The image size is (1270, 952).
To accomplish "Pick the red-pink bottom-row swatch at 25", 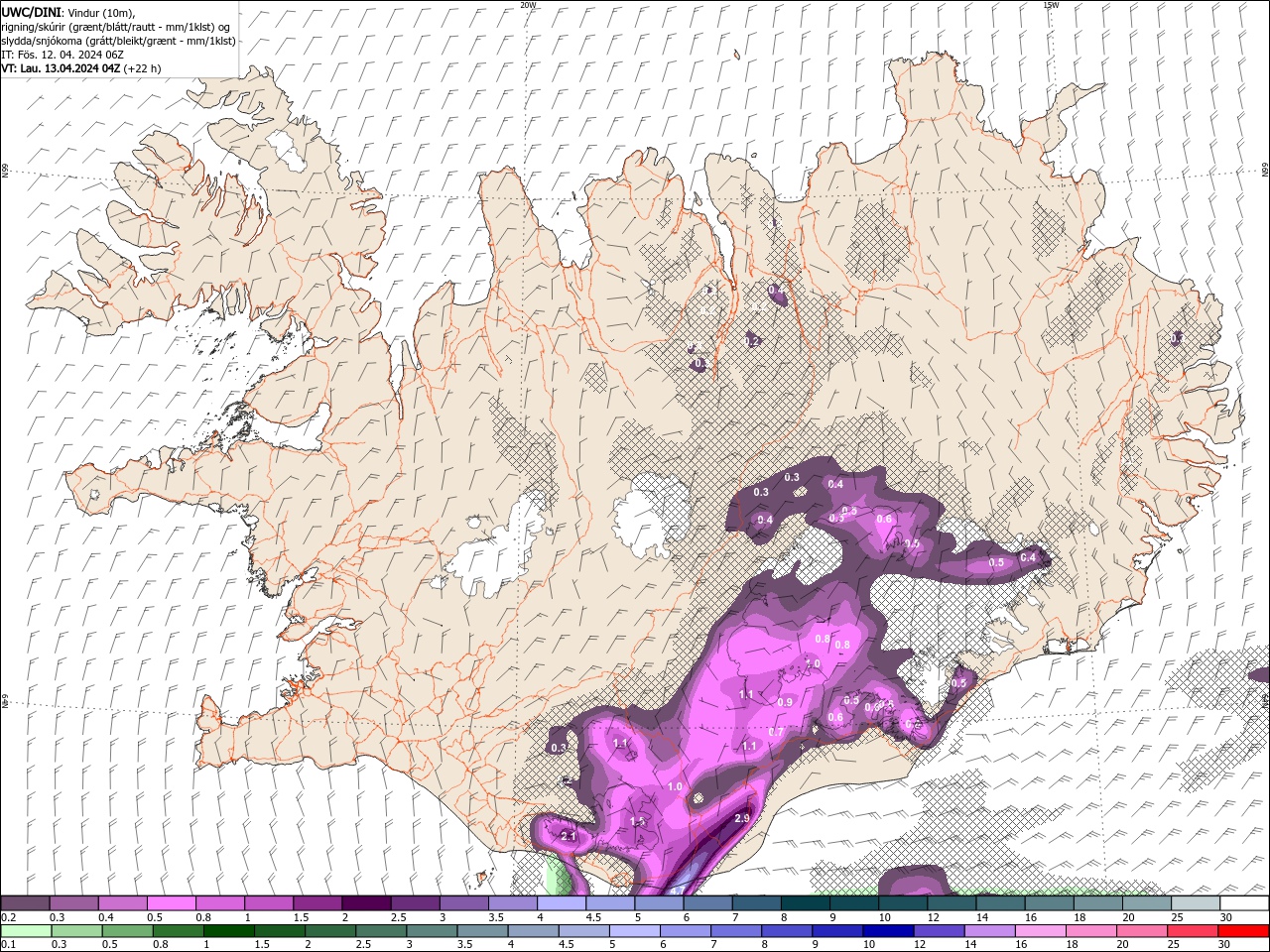I will pyautogui.click(x=1193, y=931).
